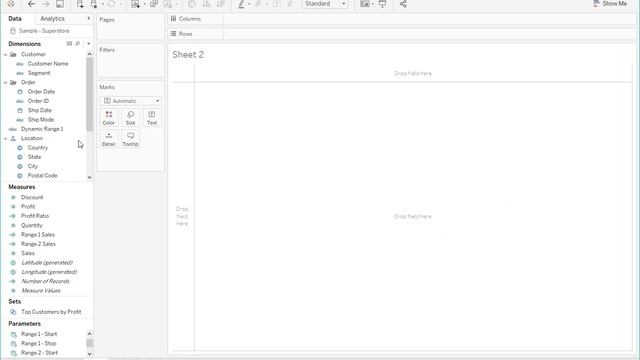
Task: Click the New Worksheet icon
Action: point(136,4)
